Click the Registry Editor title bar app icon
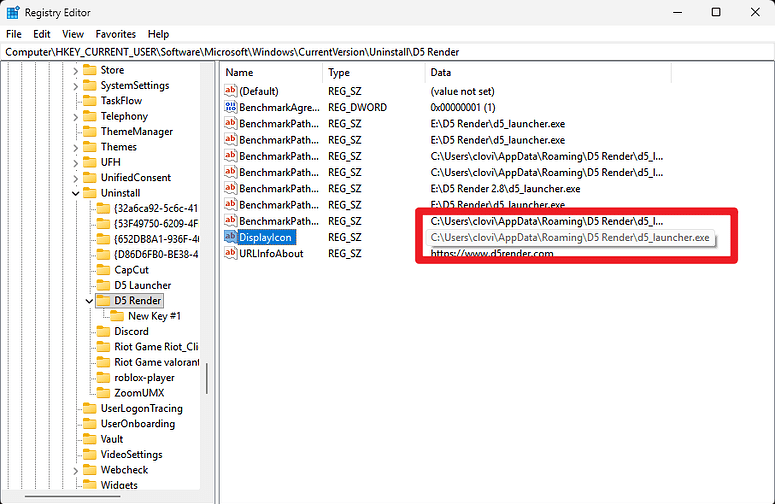 (x=13, y=12)
